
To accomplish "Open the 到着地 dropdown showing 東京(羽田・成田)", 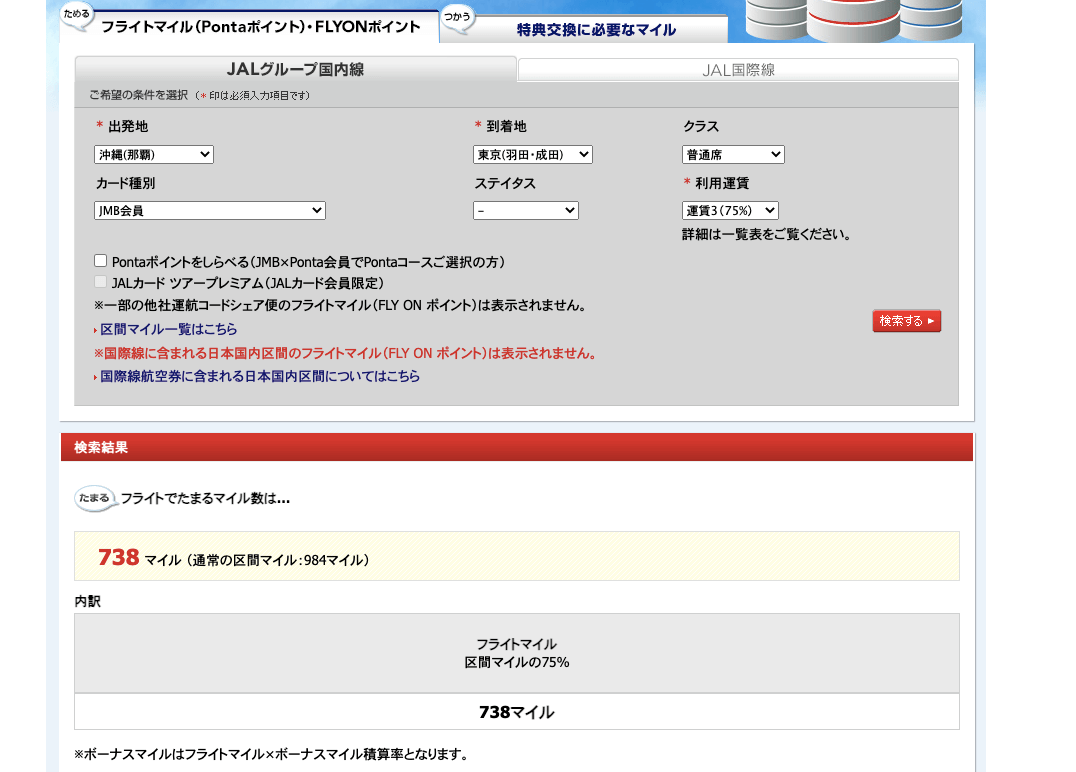I will tap(533, 154).
